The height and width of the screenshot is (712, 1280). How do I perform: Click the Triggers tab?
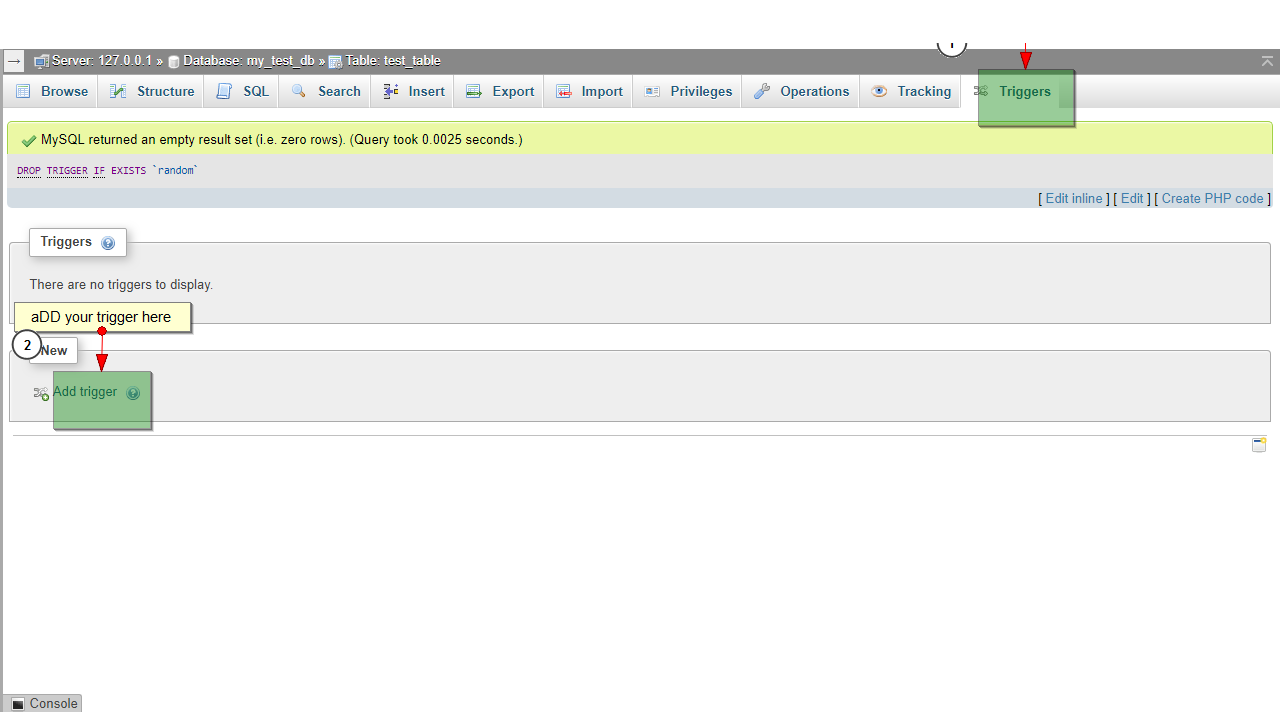click(x=1013, y=91)
